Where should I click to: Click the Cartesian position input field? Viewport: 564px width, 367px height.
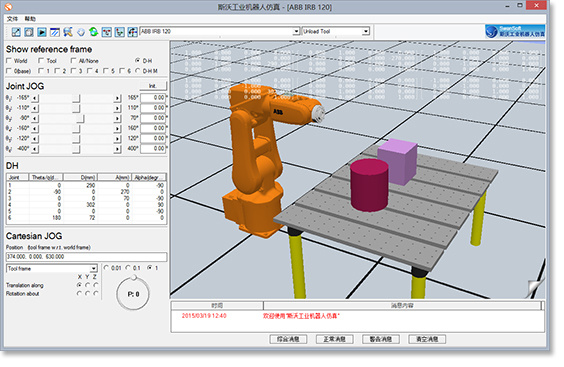[86, 257]
